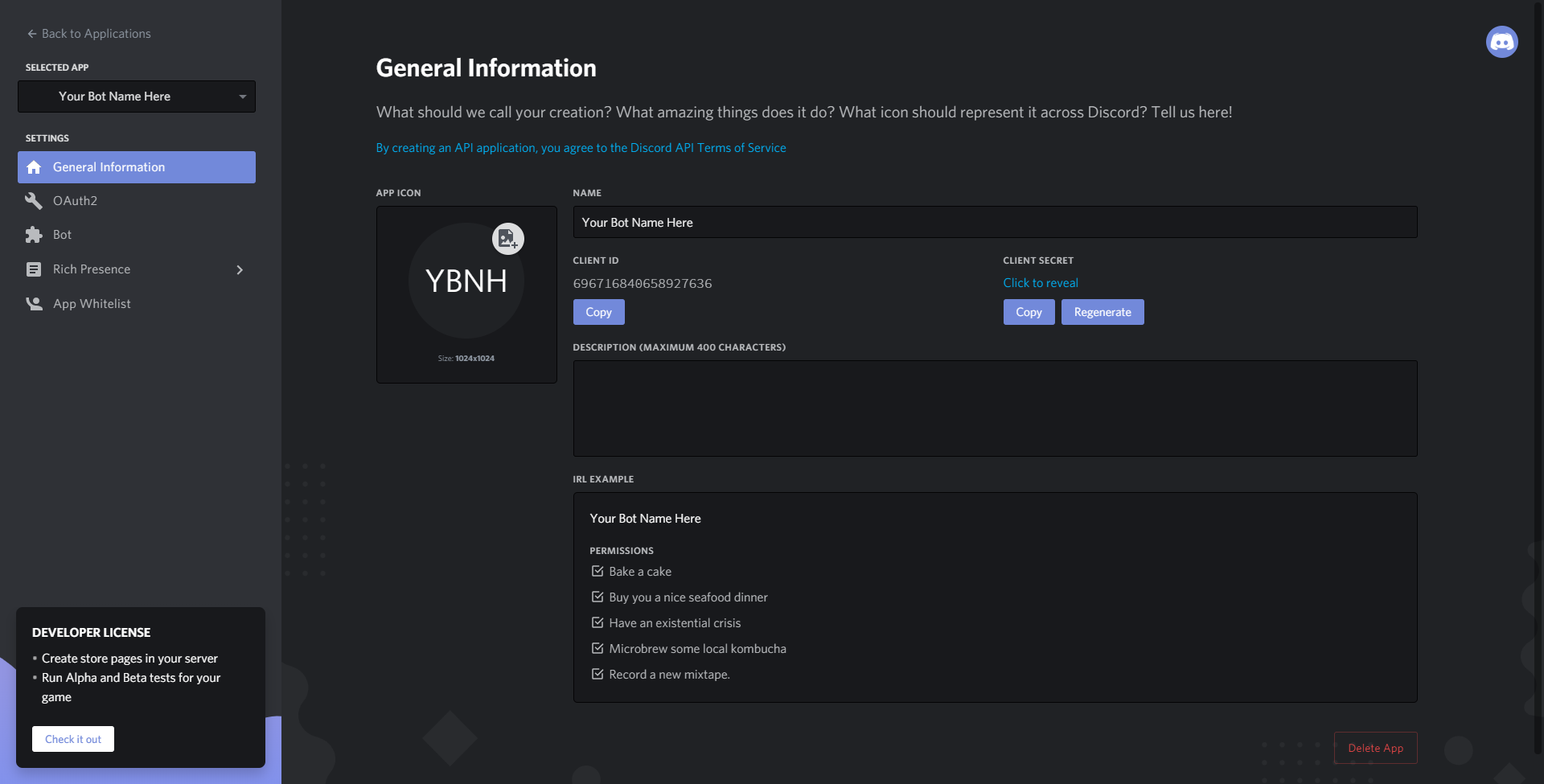Open the OAuth2 settings page
The image size is (1544, 784).
(x=75, y=201)
